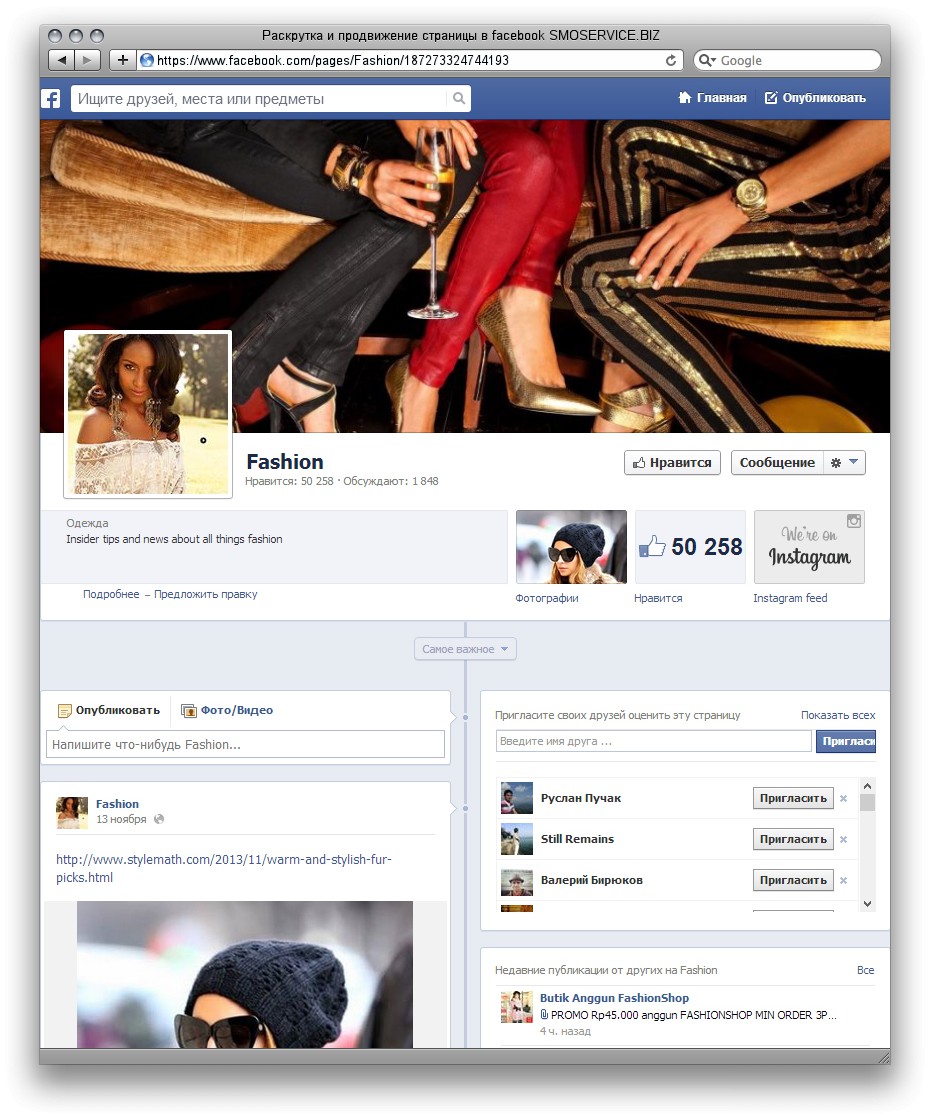
Task: Click Still Remains avatar
Action: point(517,839)
